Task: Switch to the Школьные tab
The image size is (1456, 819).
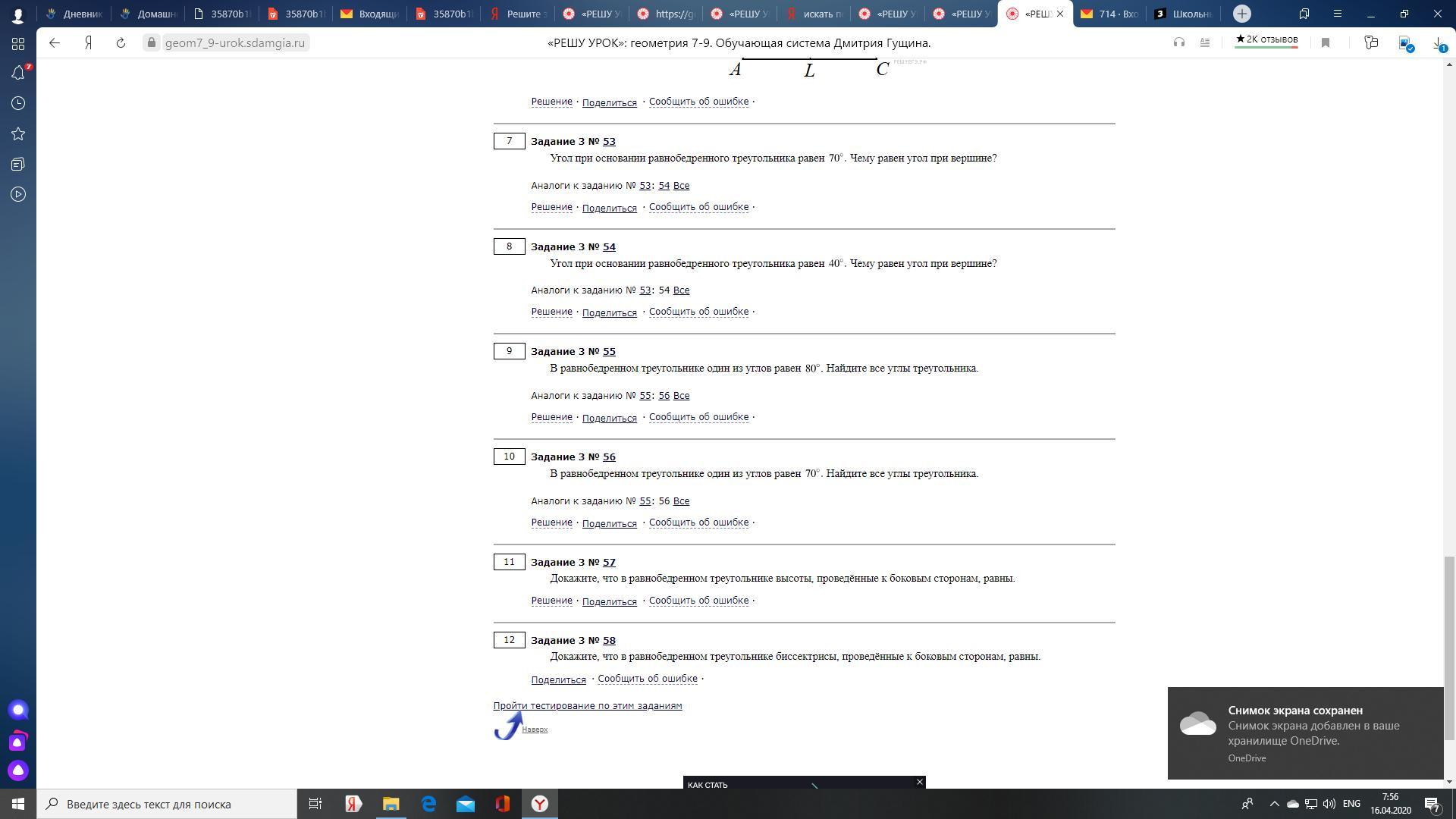Action: pyautogui.click(x=1183, y=14)
